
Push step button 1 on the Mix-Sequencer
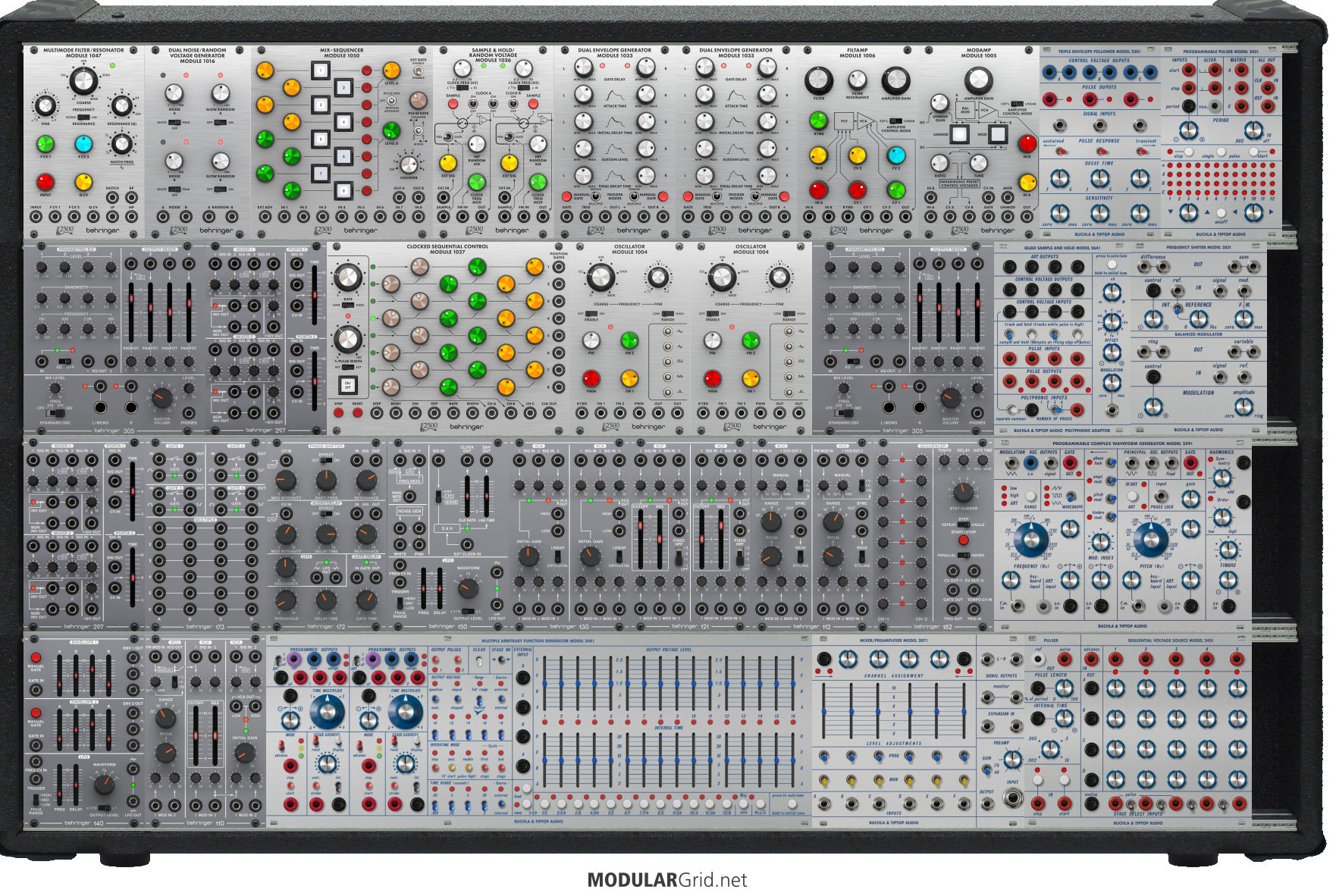(321, 71)
